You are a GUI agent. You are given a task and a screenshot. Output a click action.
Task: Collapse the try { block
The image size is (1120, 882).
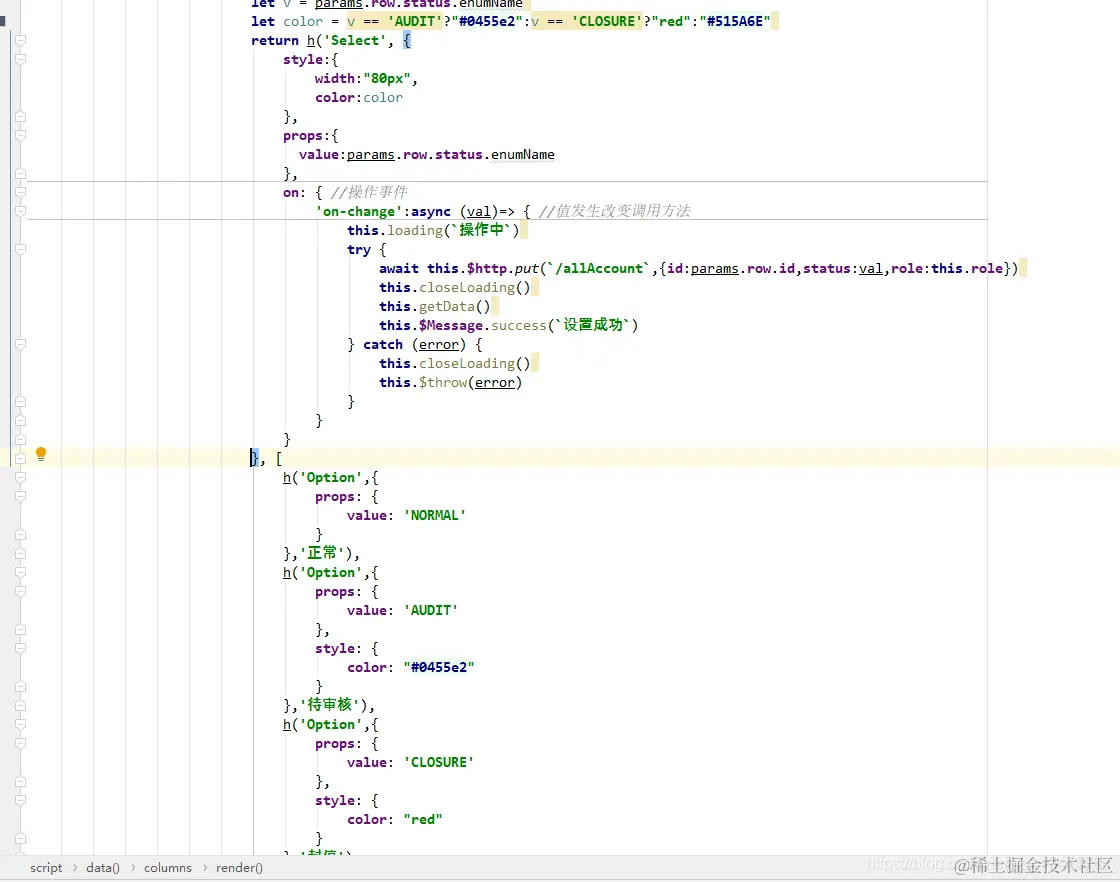21,249
